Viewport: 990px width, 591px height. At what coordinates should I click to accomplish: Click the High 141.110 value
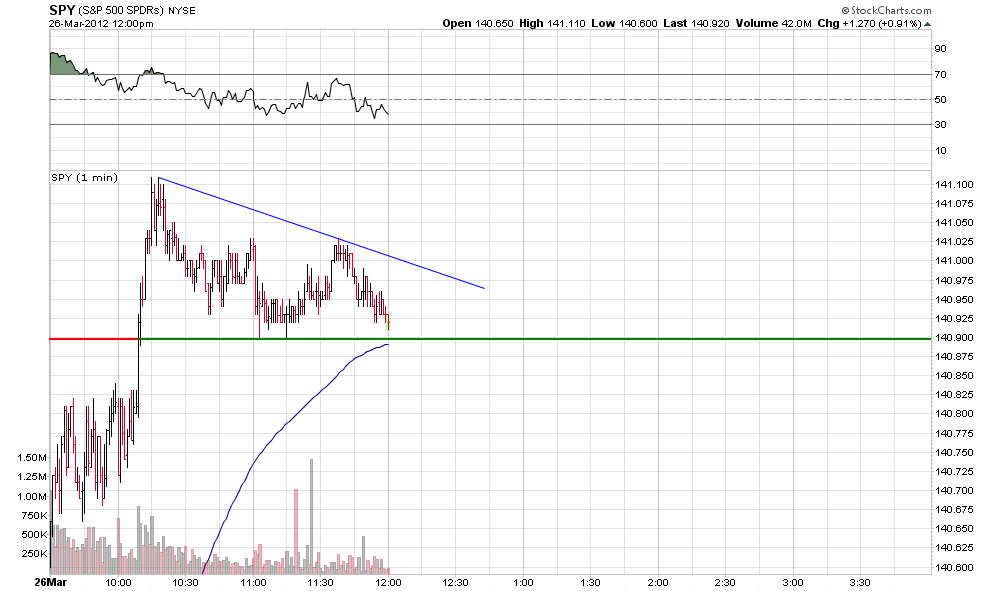pyautogui.click(x=552, y=23)
